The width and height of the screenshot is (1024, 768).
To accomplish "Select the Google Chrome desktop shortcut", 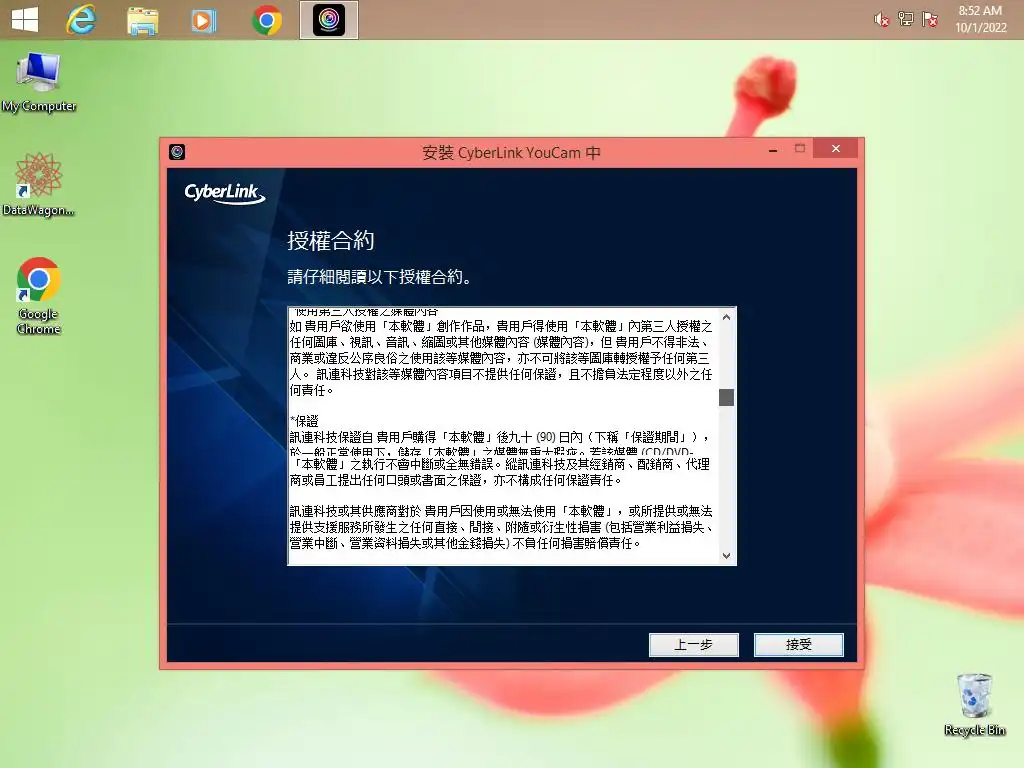I will [x=39, y=296].
